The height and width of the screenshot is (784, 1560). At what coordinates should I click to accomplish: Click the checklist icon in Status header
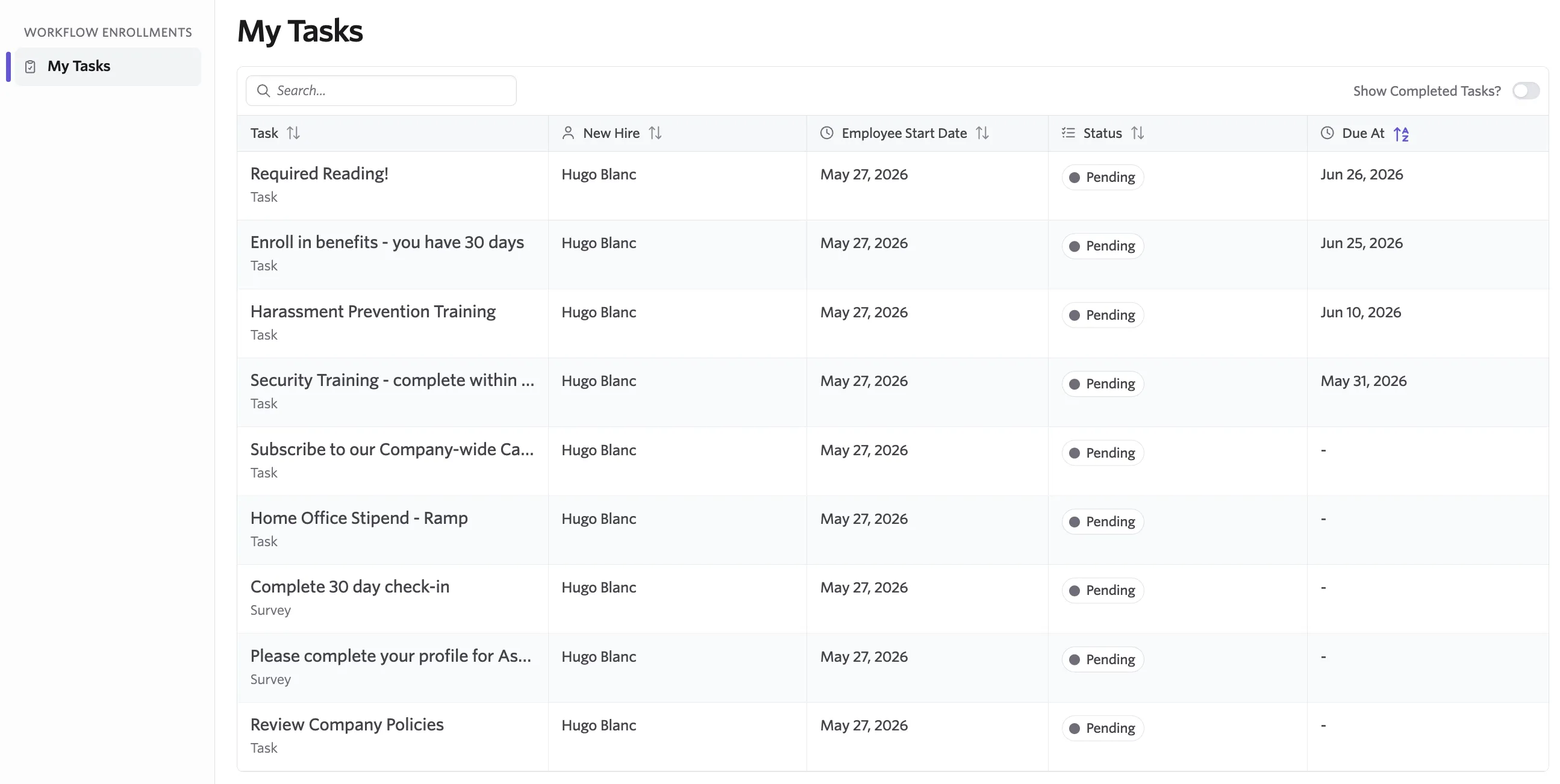coord(1069,133)
